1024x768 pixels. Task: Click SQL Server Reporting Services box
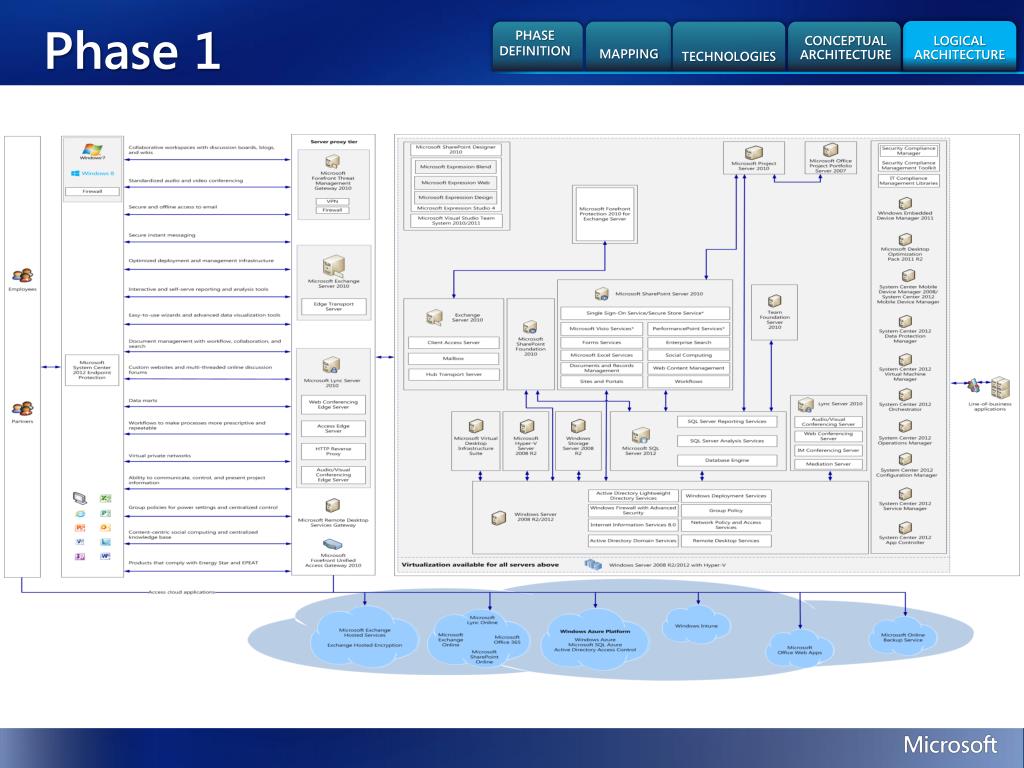click(x=727, y=422)
